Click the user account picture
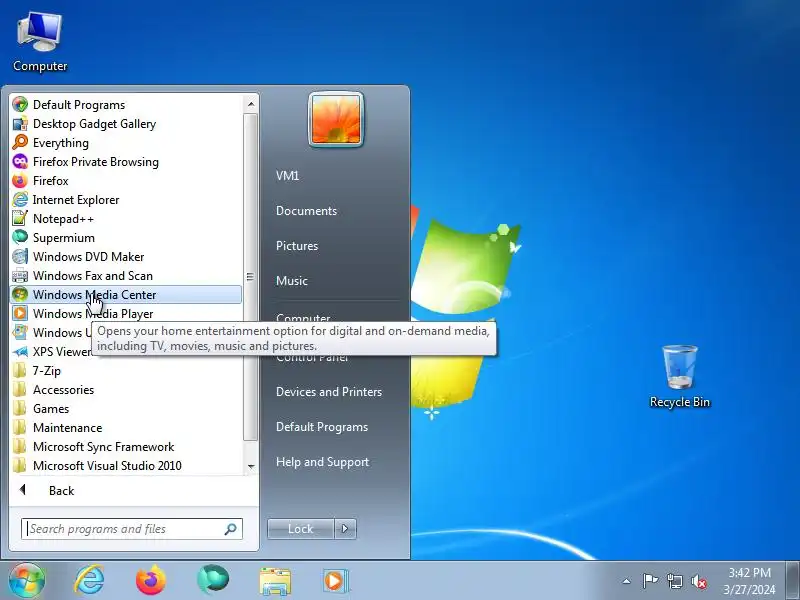This screenshot has width=800, height=600. click(x=336, y=120)
